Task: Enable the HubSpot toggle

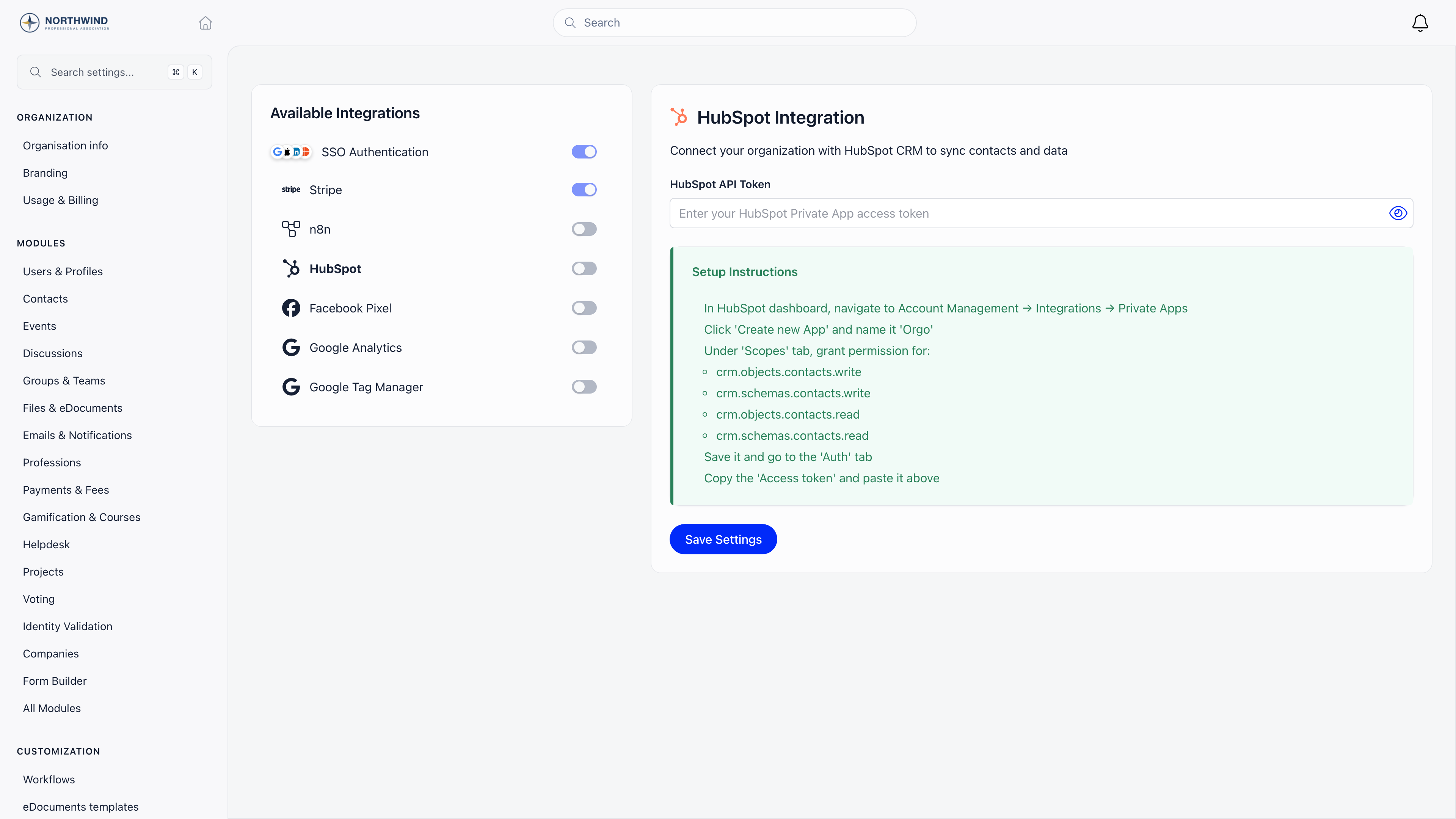Action: (x=584, y=268)
